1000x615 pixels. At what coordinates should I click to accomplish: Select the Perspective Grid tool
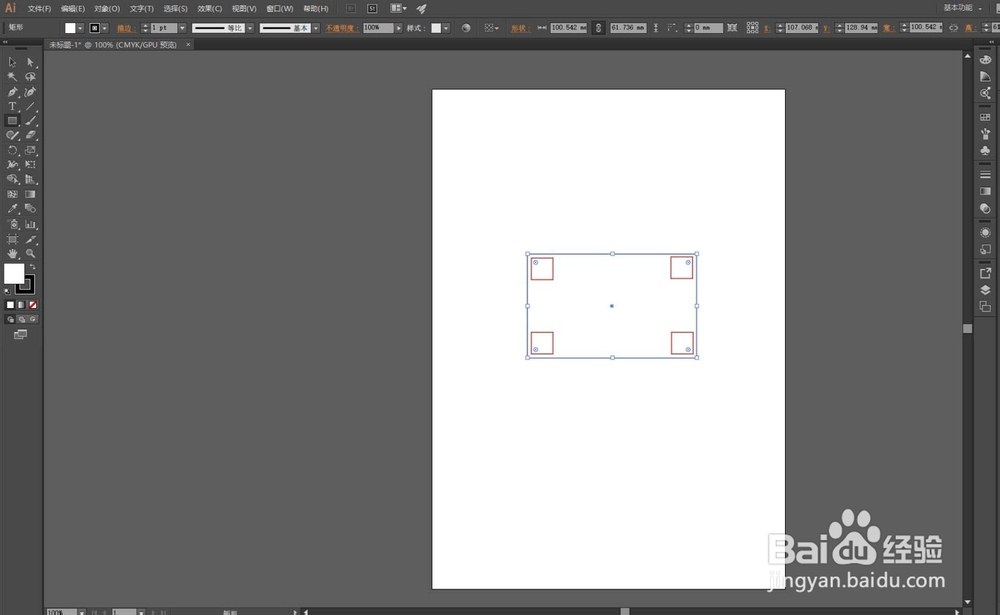[30, 179]
